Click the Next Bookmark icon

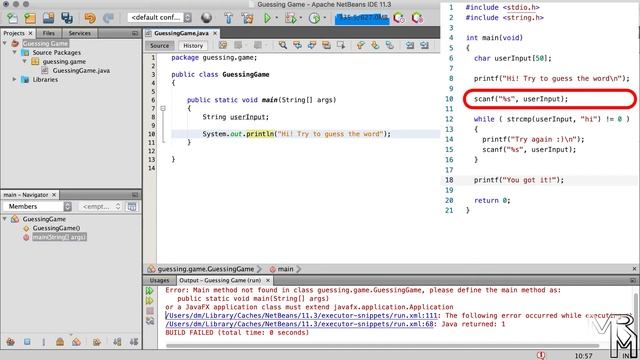[x=375, y=45]
